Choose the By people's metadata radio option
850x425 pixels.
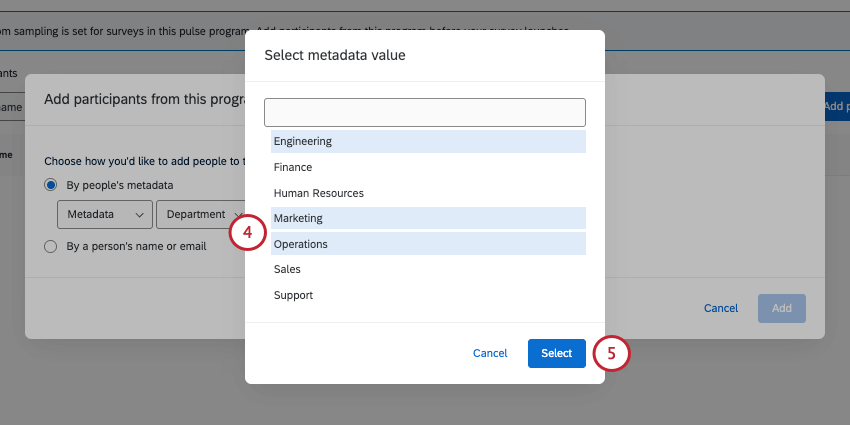51,185
